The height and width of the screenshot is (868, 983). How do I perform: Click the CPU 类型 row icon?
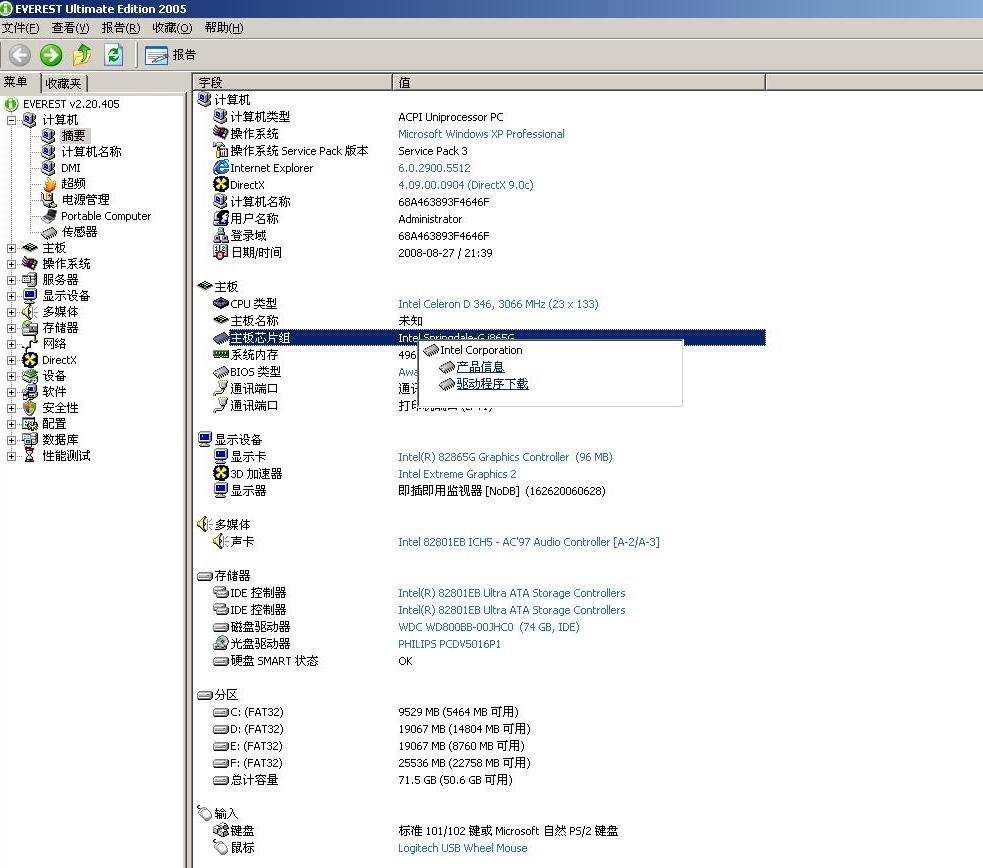pos(221,304)
